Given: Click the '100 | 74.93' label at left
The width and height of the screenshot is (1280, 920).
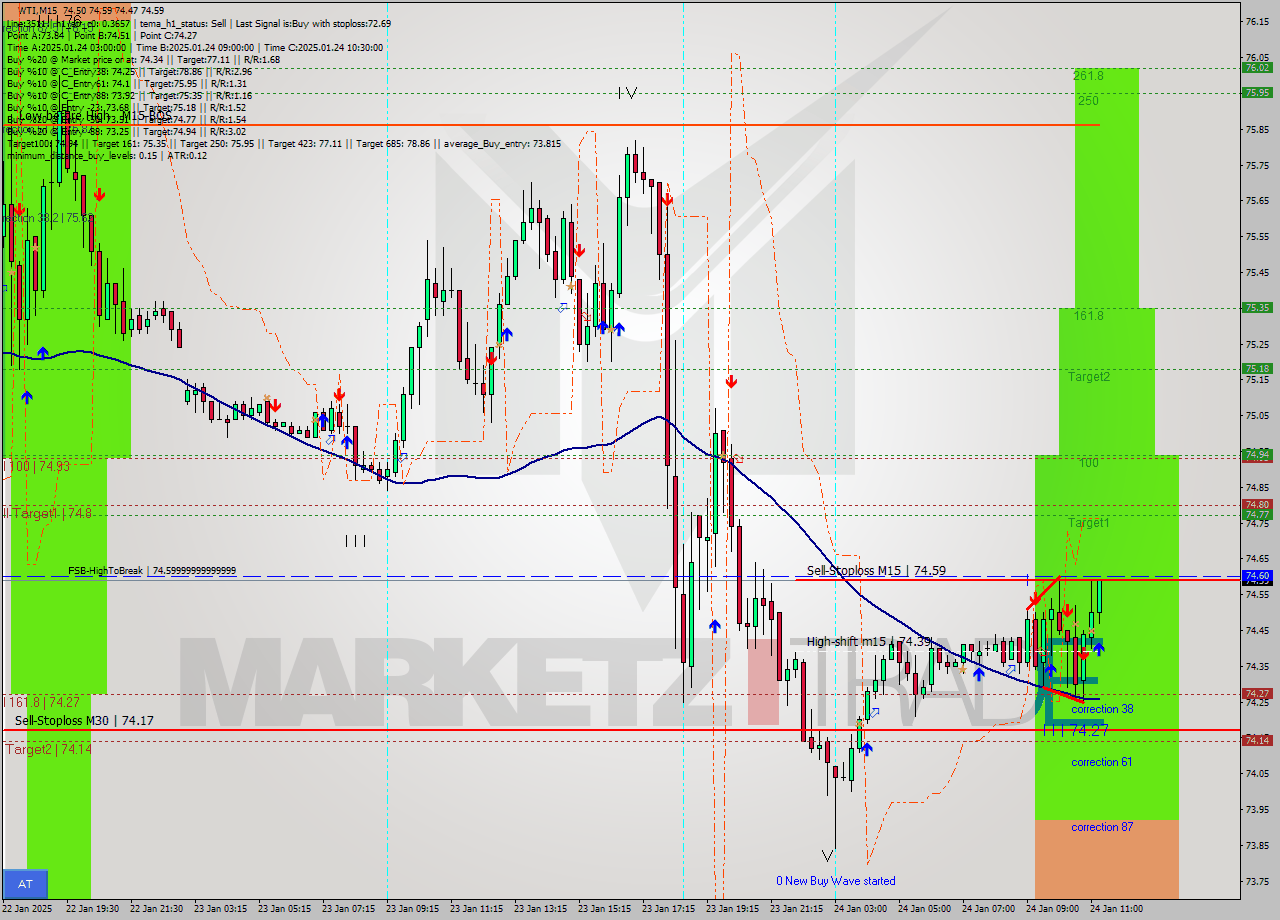Looking at the screenshot, I should (x=37, y=466).
